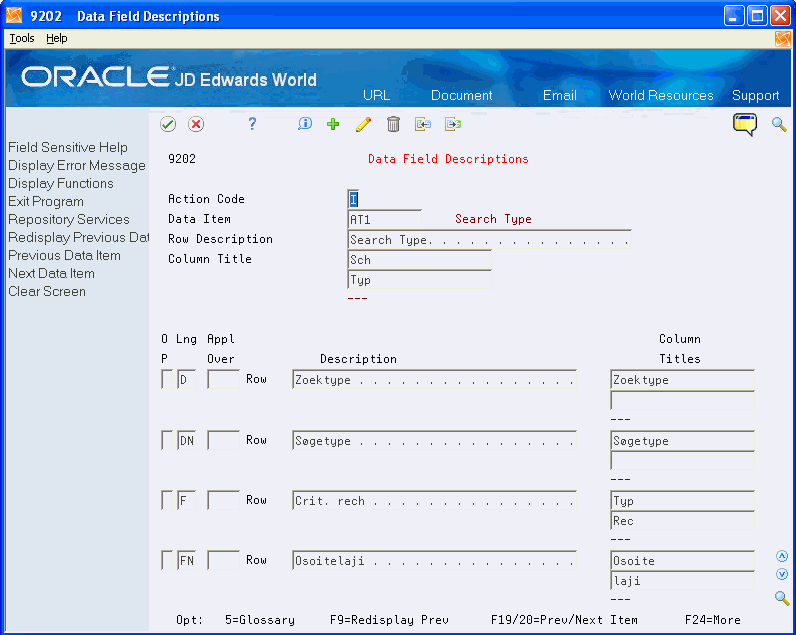This screenshot has width=796, height=635.
Task: Focus the Action Code field
Action: tap(354, 199)
